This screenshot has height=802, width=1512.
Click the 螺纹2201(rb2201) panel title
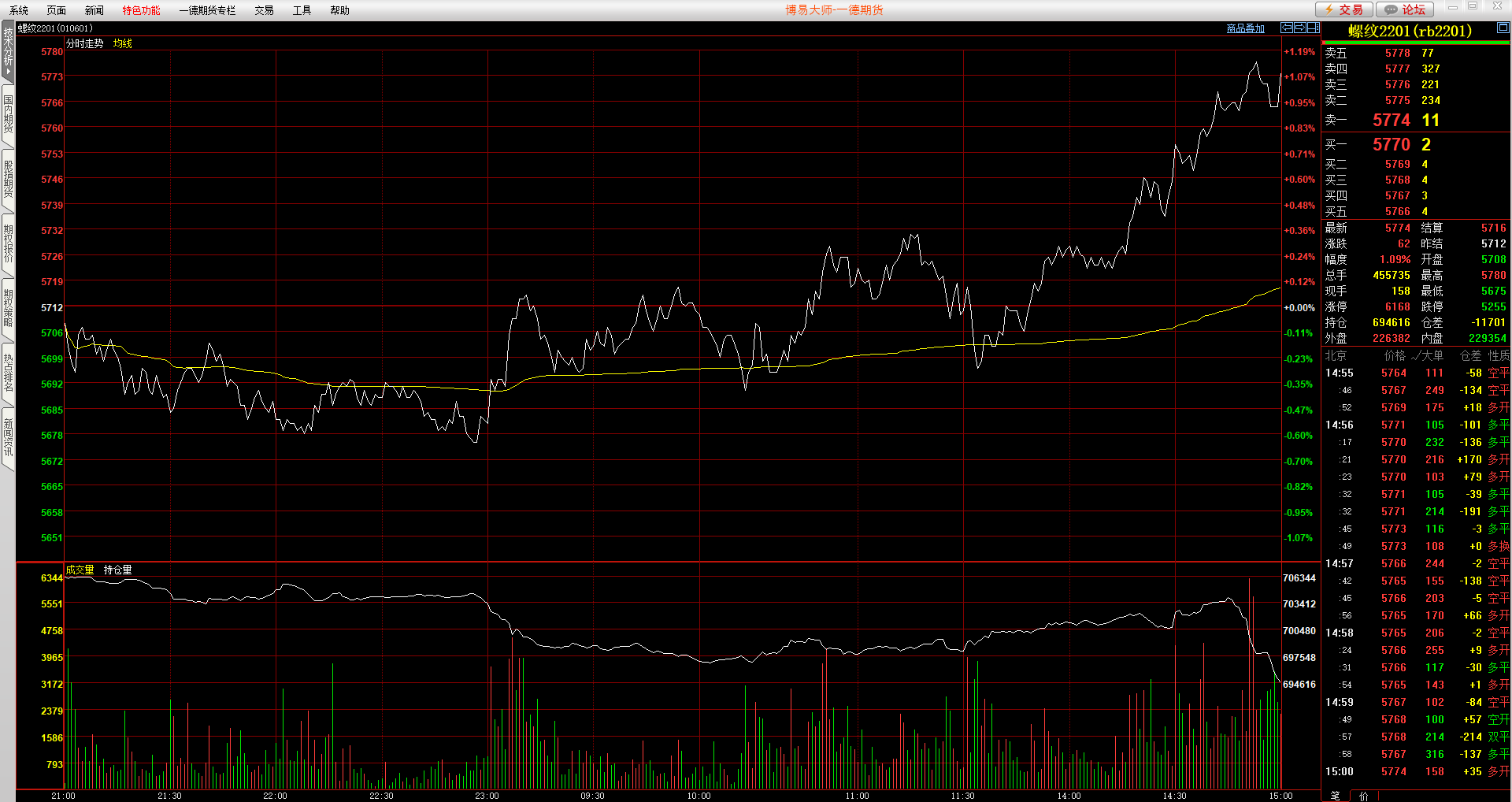click(x=1410, y=31)
